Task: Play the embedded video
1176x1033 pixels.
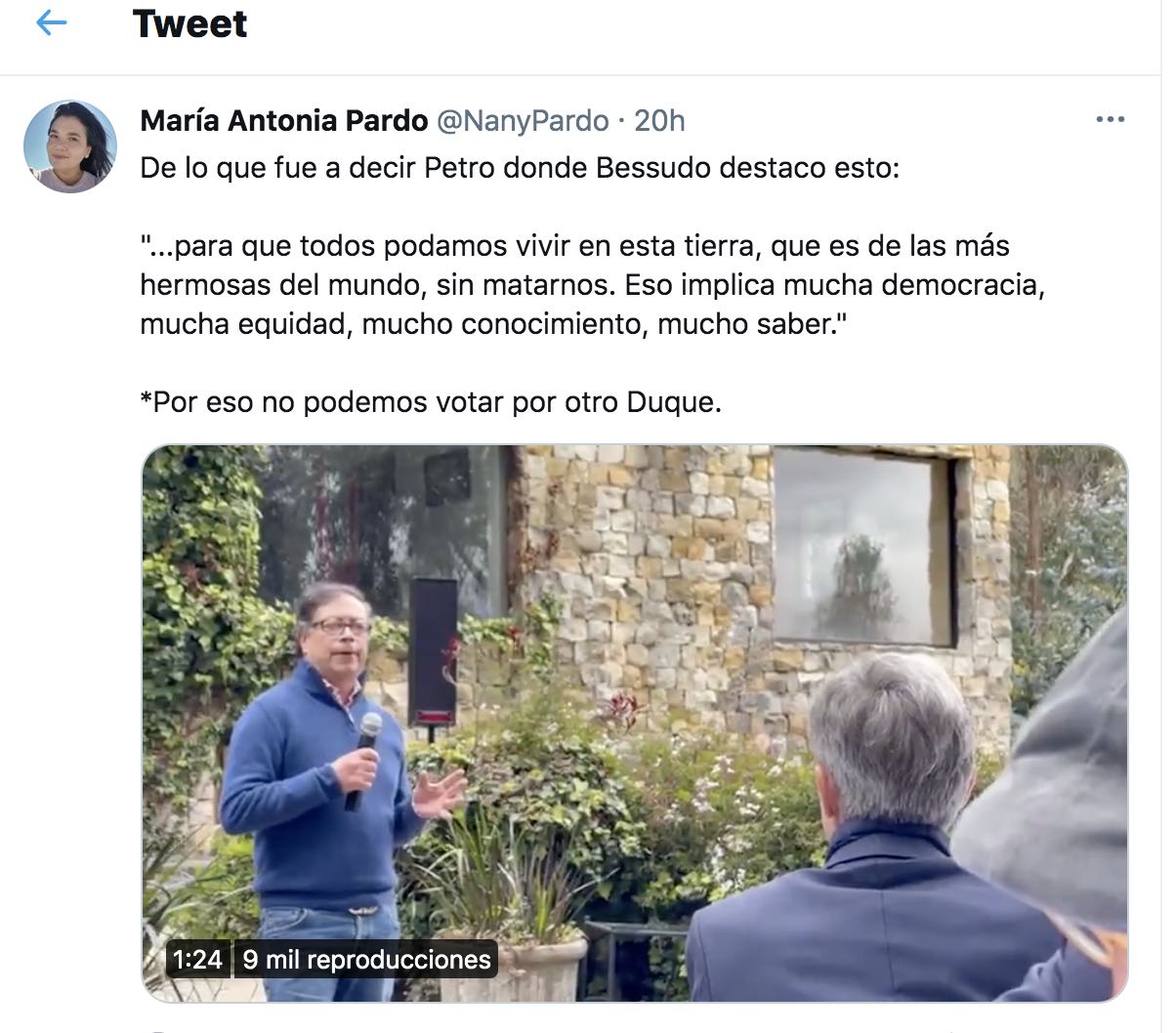Action: point(635,723)
